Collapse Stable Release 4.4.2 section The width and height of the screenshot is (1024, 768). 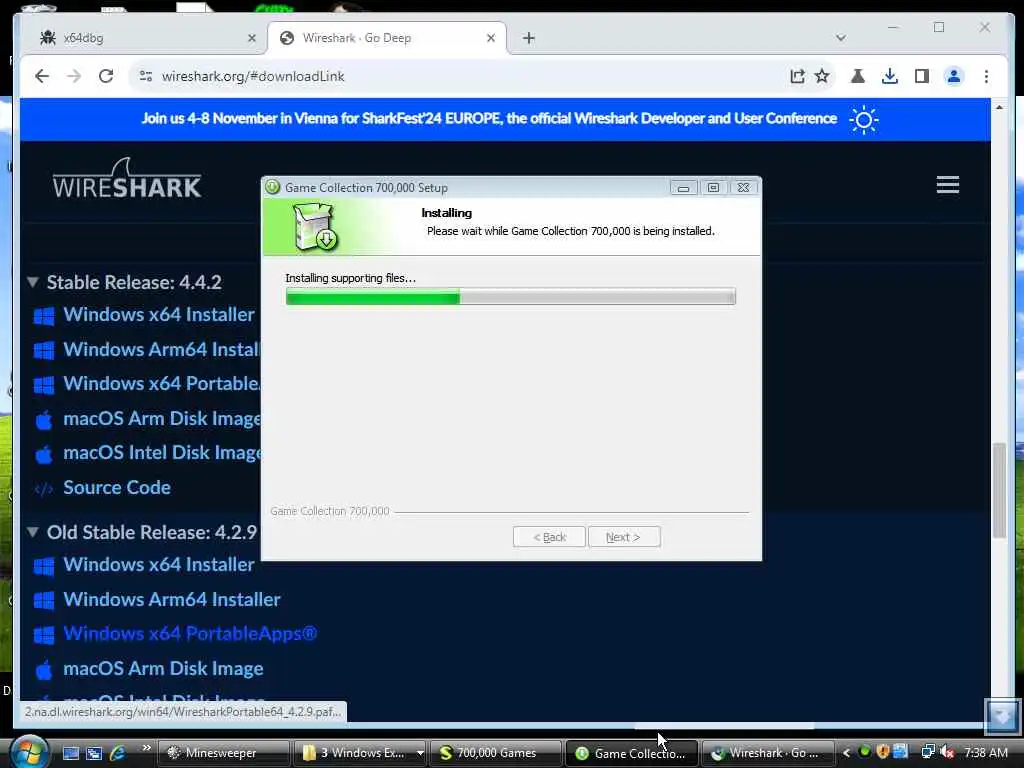pyautogui.click(x=33, y=282)
